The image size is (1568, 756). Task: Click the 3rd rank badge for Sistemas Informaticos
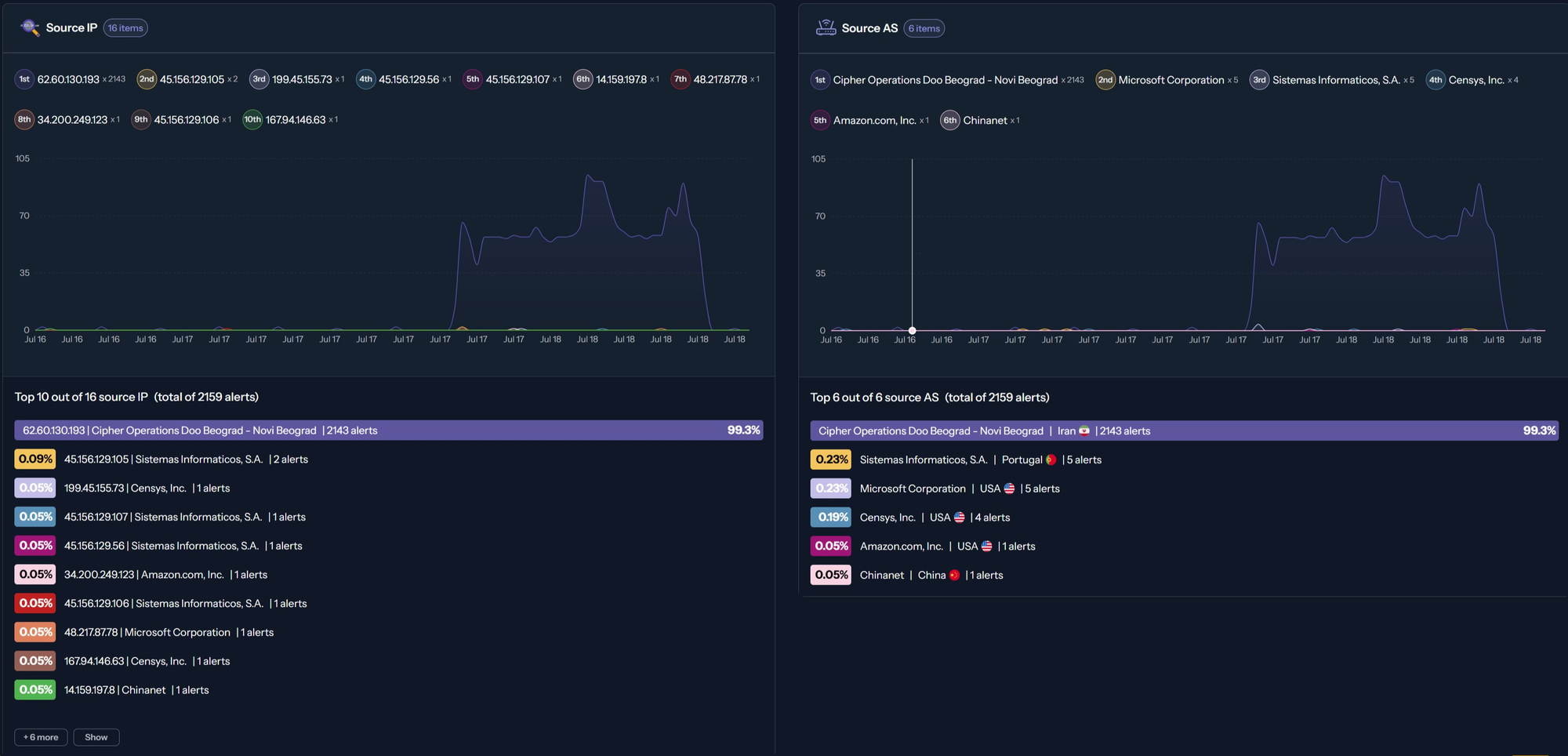[1259, 80]
